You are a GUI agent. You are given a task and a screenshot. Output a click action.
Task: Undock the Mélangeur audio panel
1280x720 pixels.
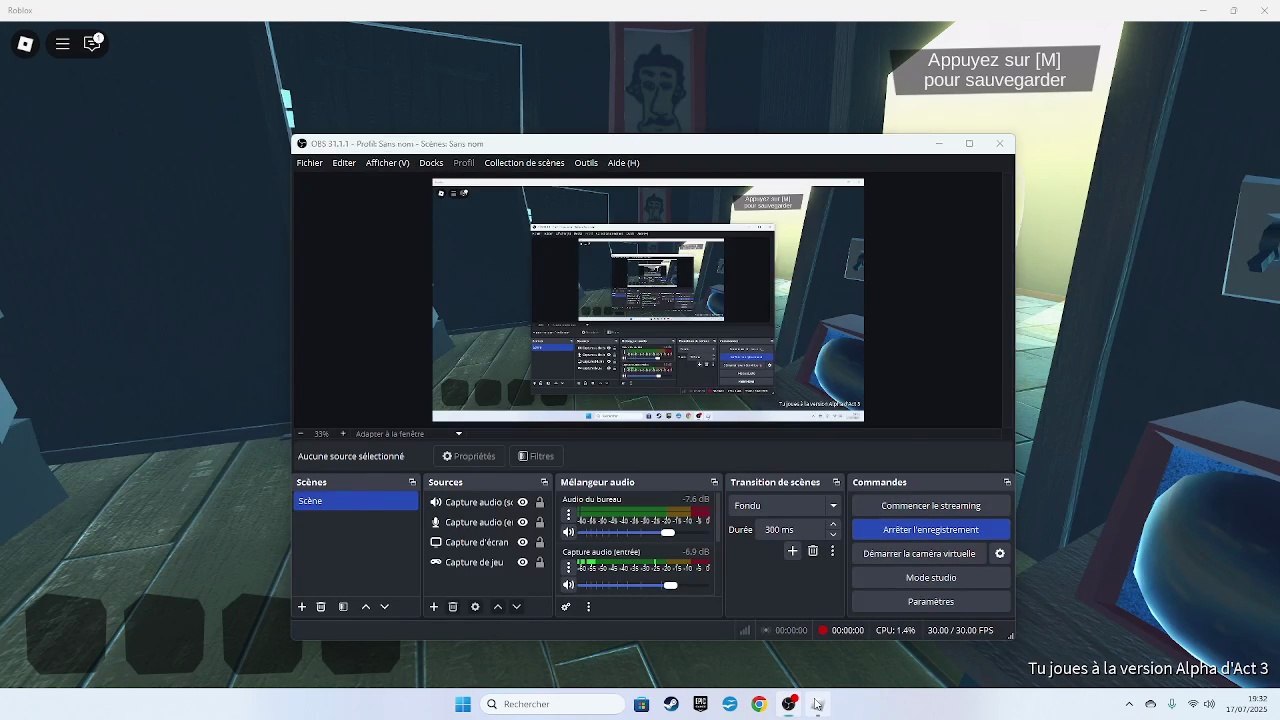click(714, 482)
